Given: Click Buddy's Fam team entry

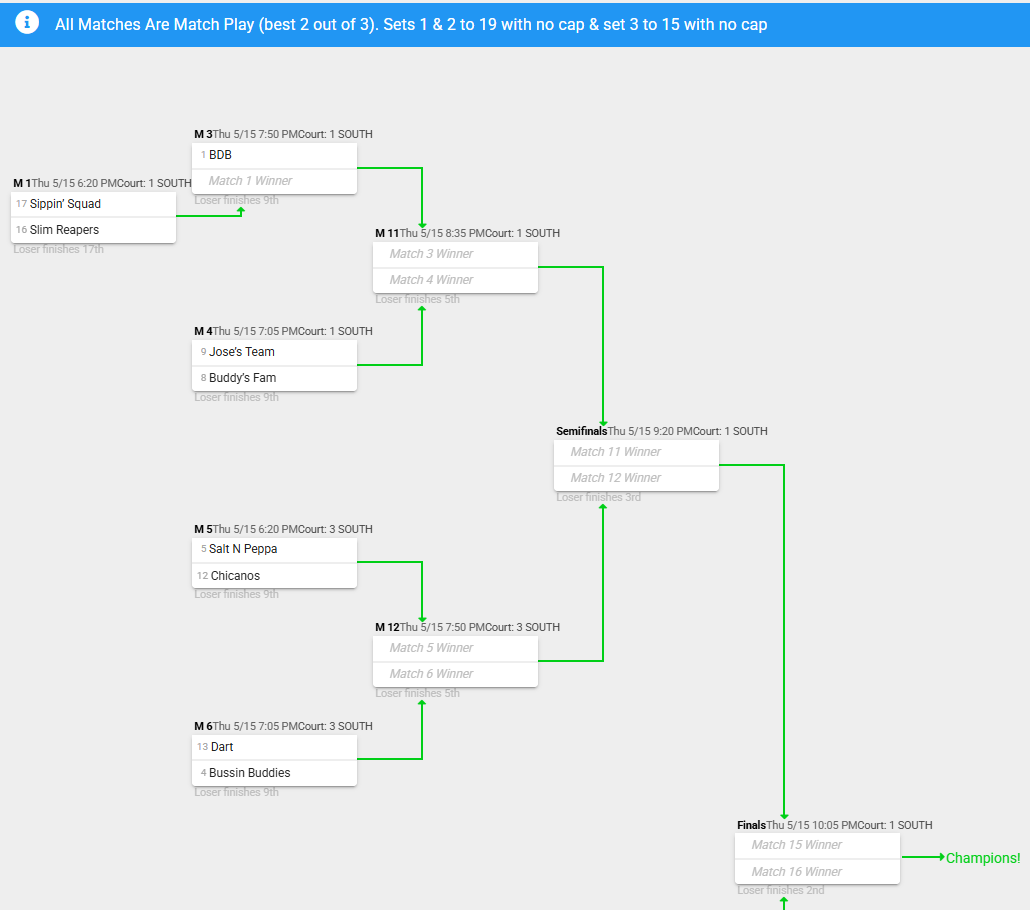Looking at the screenshot, I should click(x=242, y=378).
